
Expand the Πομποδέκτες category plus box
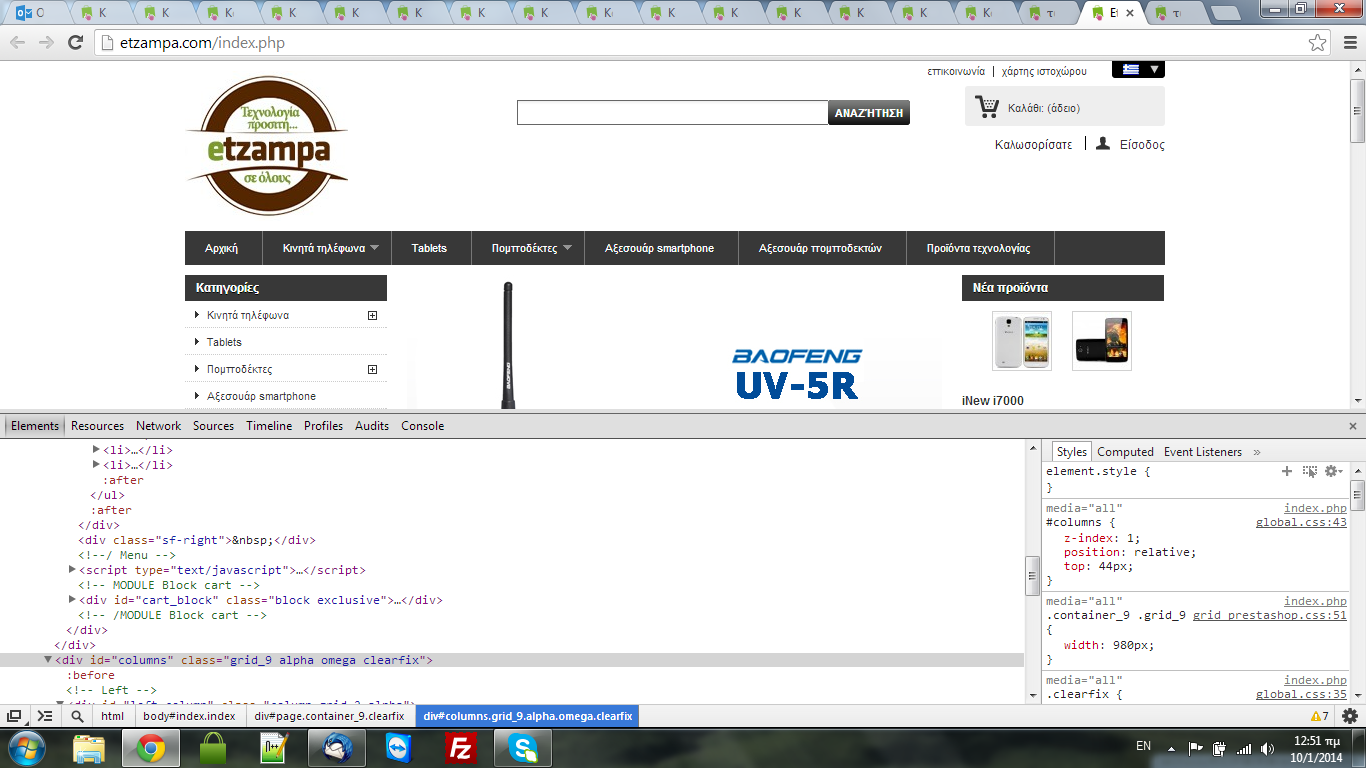(372, 369)
